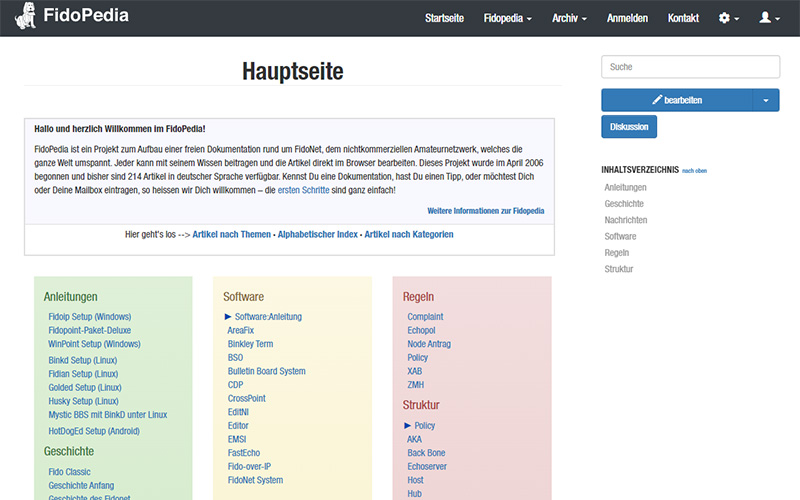Click the FidoPedia dog logo
The height and width of the screenshot is (500, 800).
pyautogui.click(x=26, y=16)
